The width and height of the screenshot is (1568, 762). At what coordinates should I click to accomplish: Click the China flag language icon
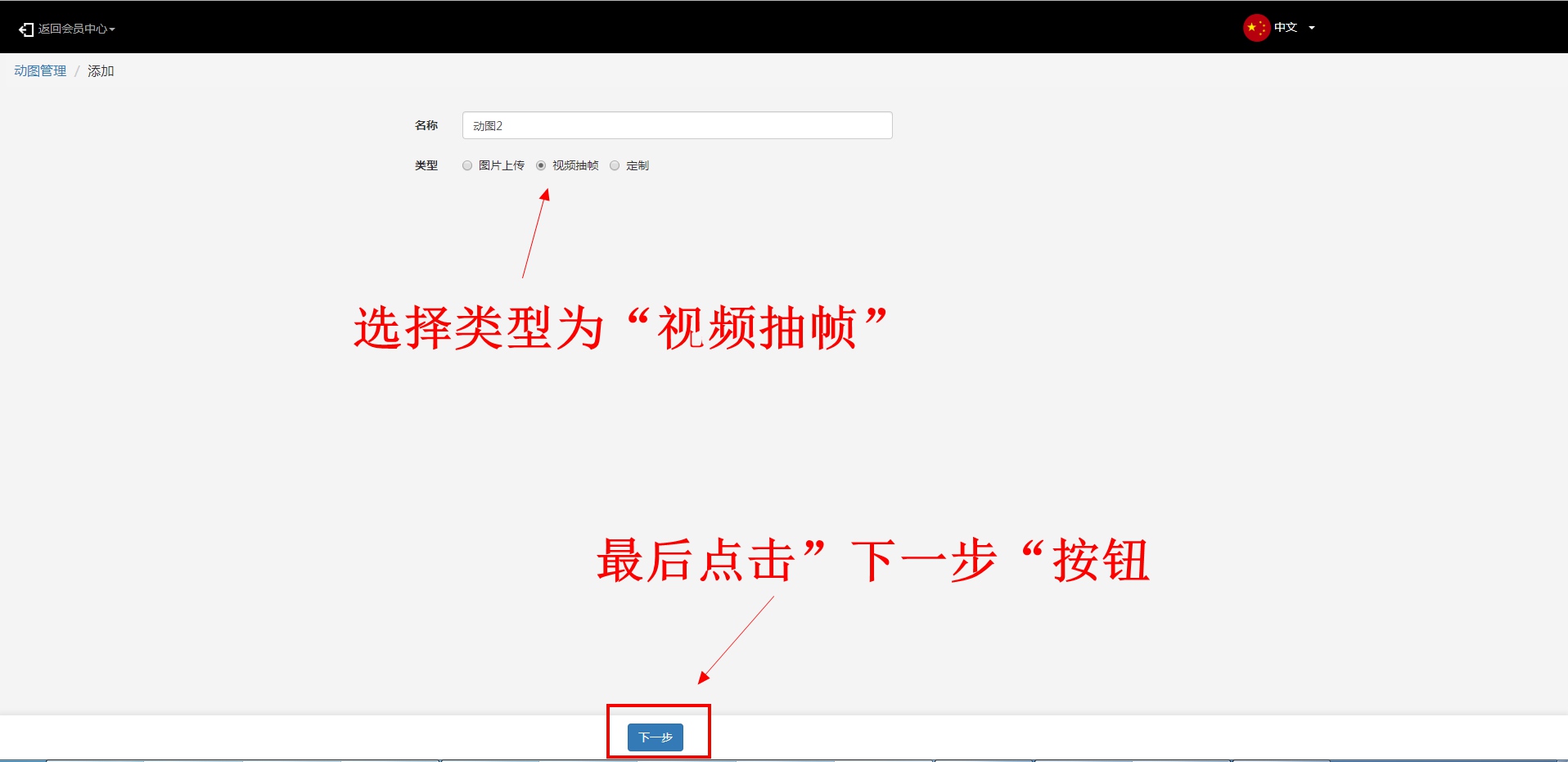click(x=1255, y=28)
